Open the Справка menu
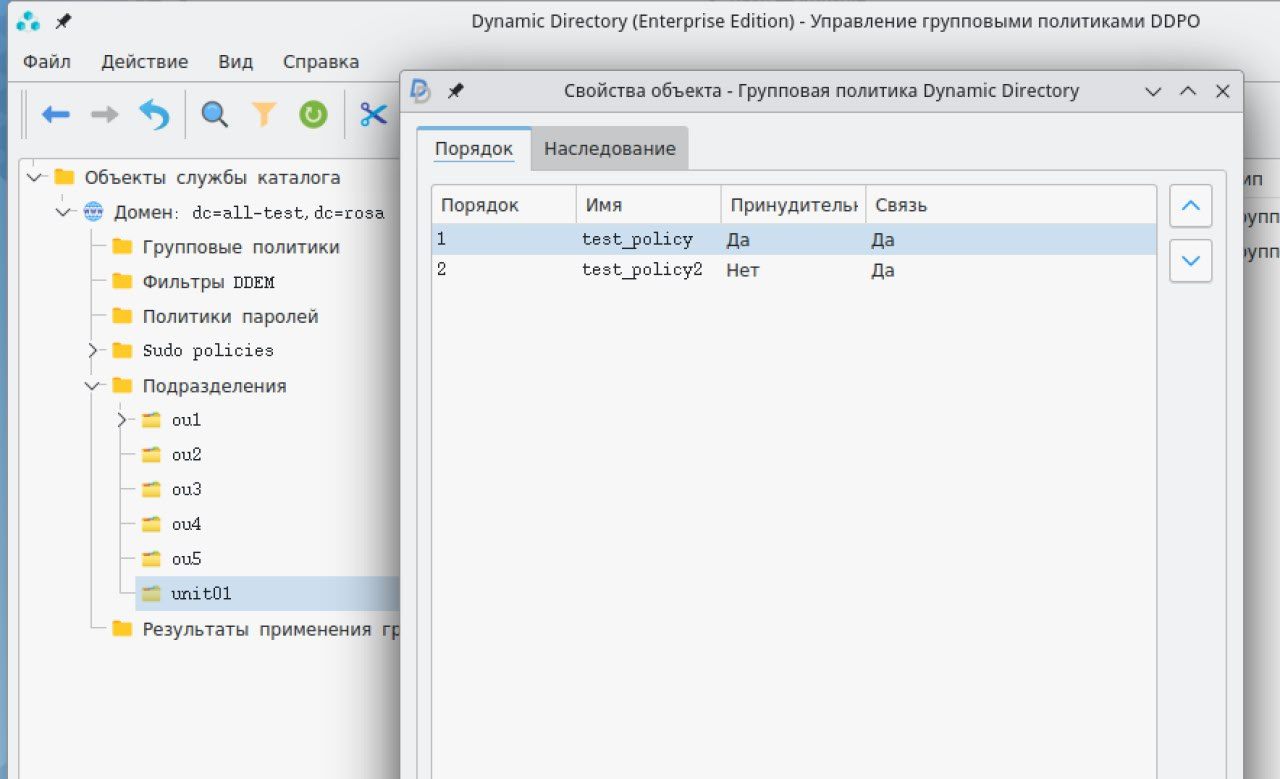Screen dimensions: 1280x779 click(x=320, y=62)
